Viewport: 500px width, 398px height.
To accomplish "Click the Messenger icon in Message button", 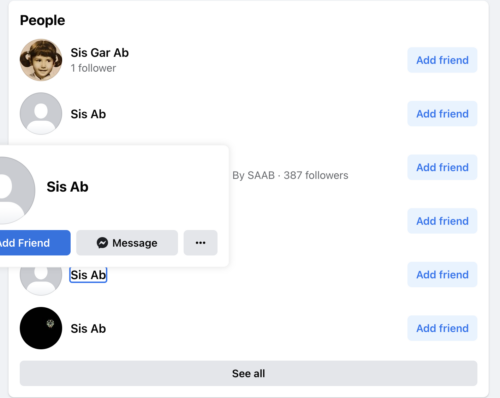I will coord(102,243).
